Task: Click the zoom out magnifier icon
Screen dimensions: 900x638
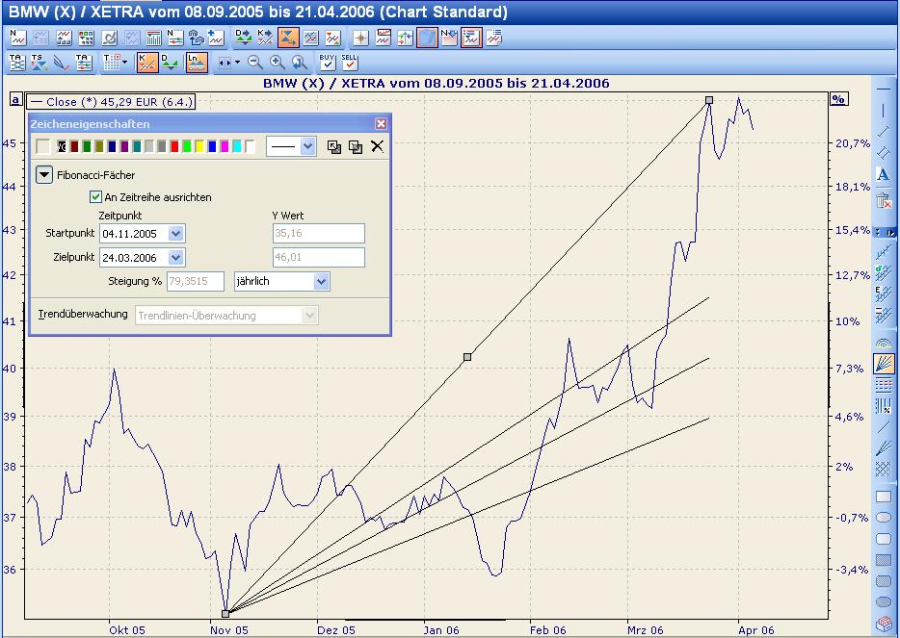Action: [254, 62]
